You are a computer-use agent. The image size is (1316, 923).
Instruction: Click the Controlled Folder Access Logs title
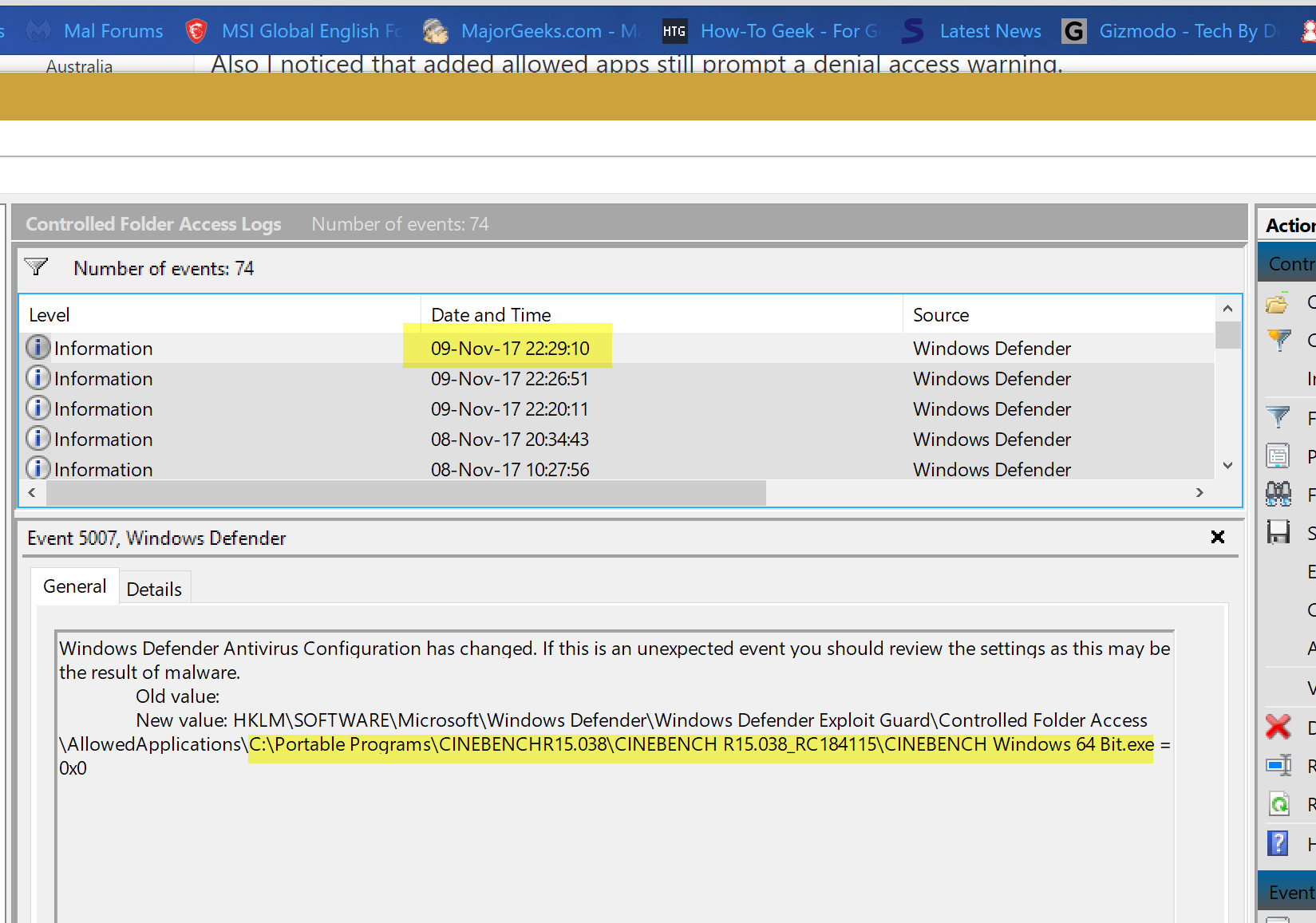tap(153, 224)
